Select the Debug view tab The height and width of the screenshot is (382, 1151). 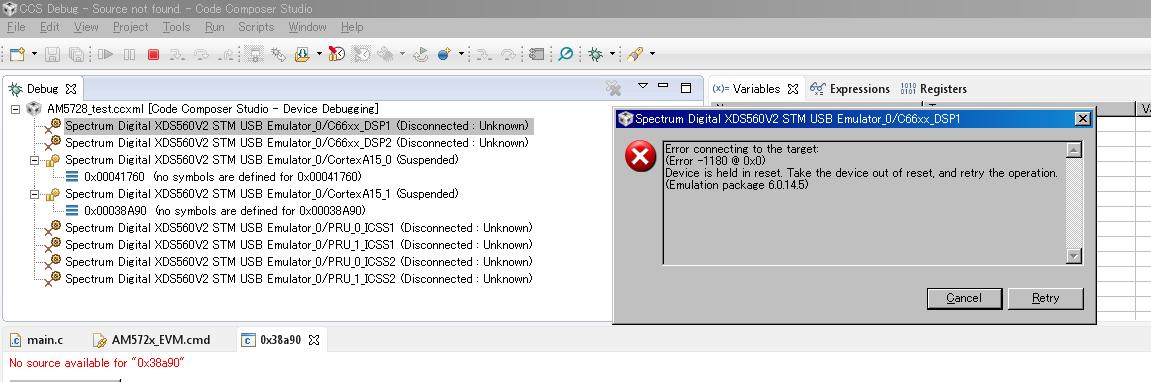tap(43, 89)
